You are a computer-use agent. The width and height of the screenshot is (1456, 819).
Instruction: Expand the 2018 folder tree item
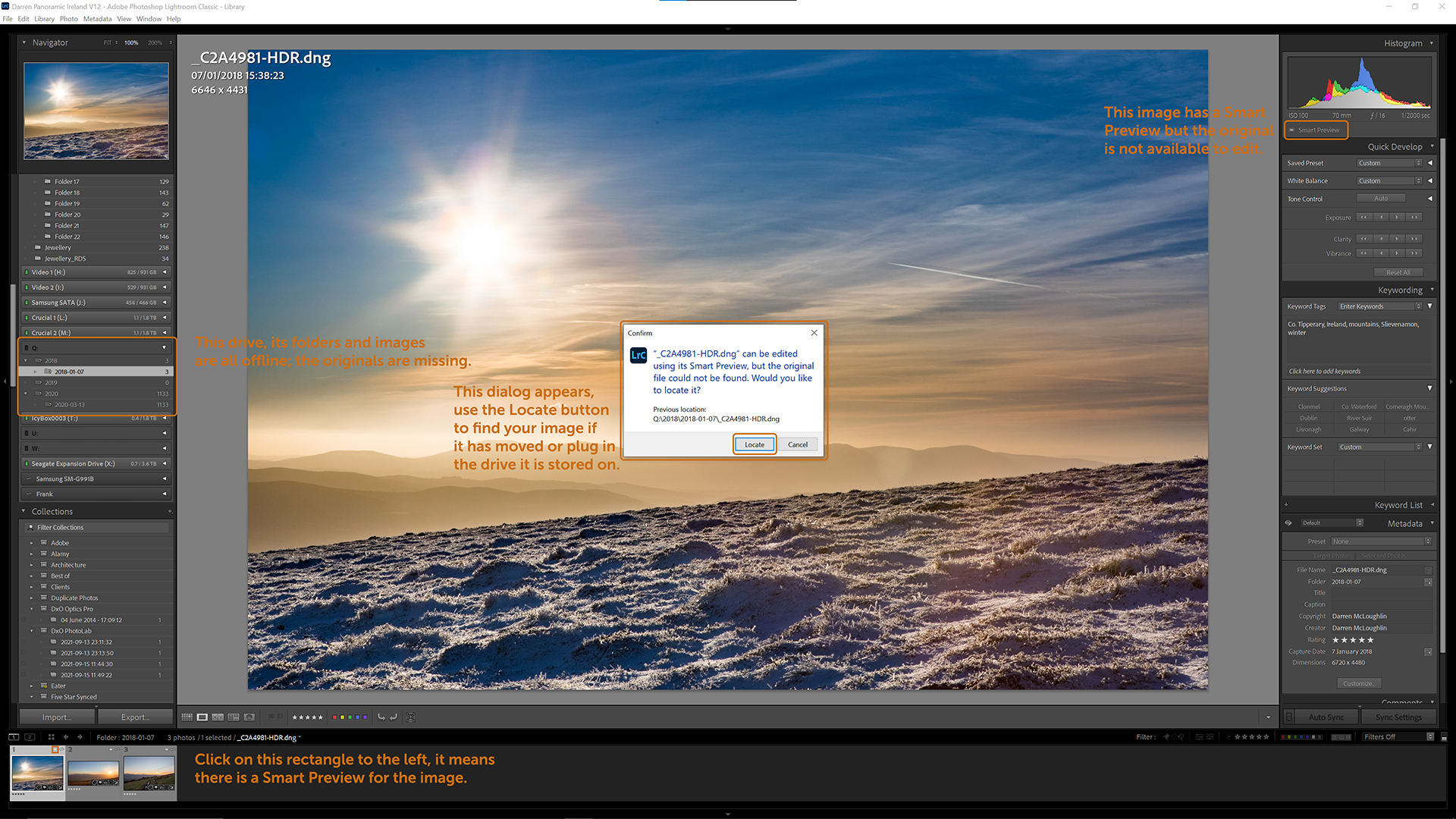click(x=25, y=360)
